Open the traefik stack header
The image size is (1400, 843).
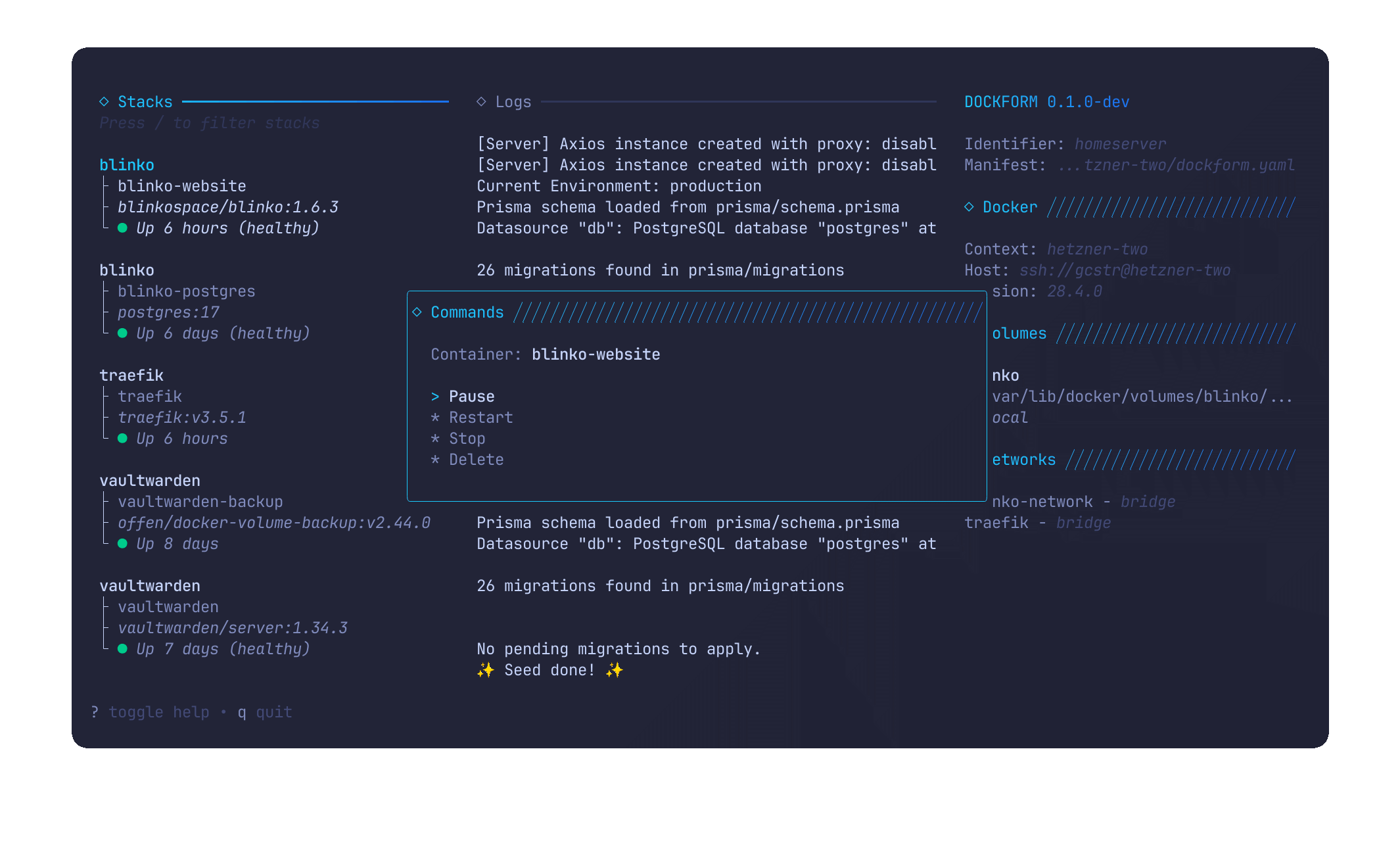click(x=131, y=375)
